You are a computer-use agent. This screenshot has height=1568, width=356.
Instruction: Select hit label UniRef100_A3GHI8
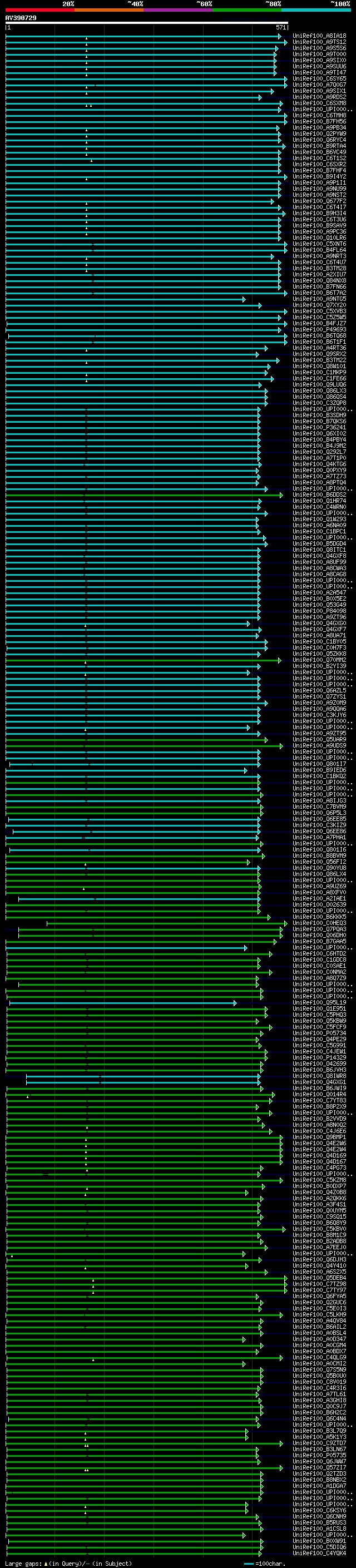click(319, 1400)
